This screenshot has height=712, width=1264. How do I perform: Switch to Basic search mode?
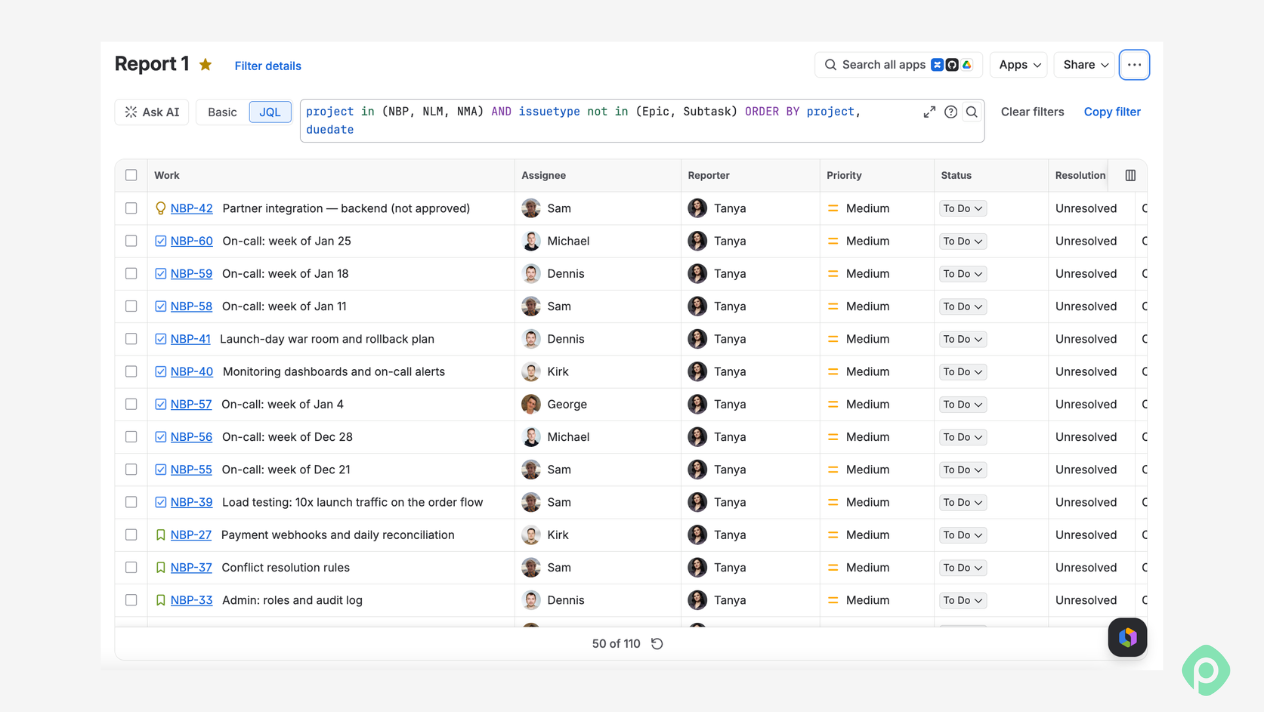pos(222,112)
